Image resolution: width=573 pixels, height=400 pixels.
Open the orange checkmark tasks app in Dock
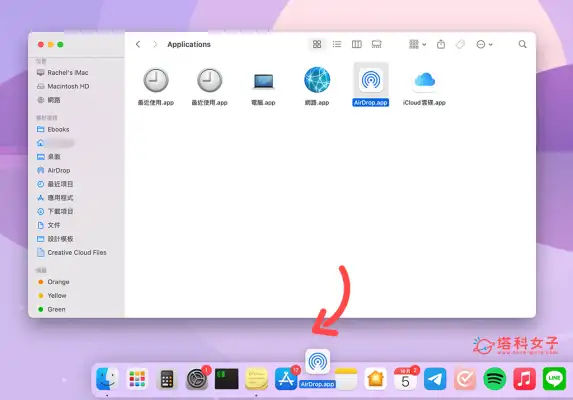(x=465, y=379)
